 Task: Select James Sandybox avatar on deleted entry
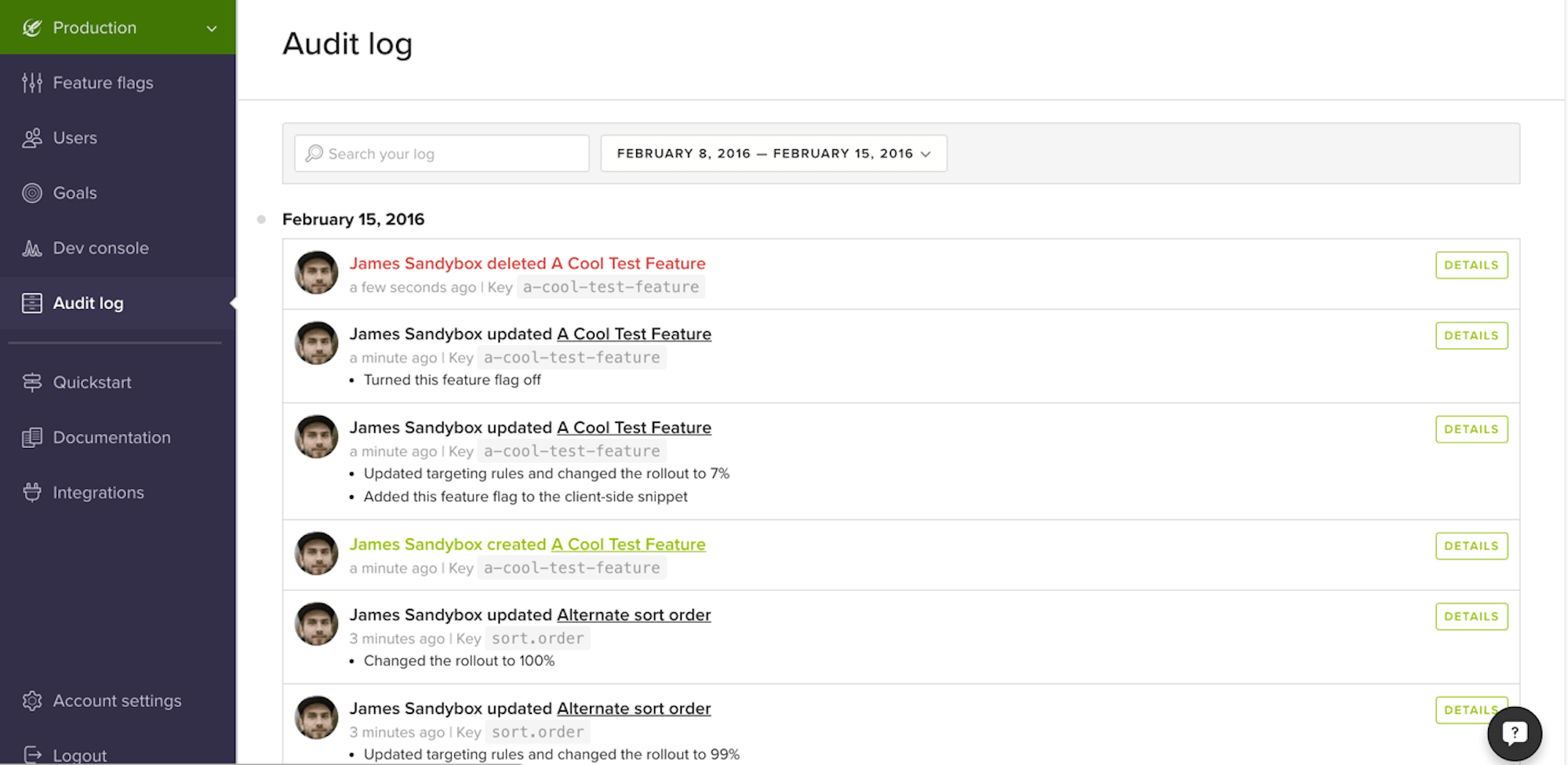tap(316, 272)
